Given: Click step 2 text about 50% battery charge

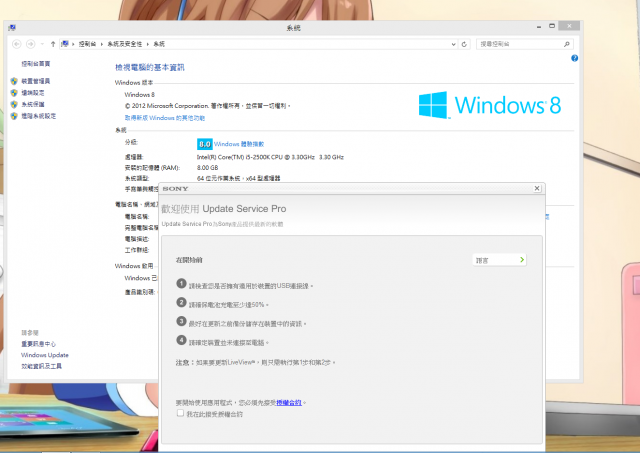Looking at the screenshot, I should pos(229,305).
